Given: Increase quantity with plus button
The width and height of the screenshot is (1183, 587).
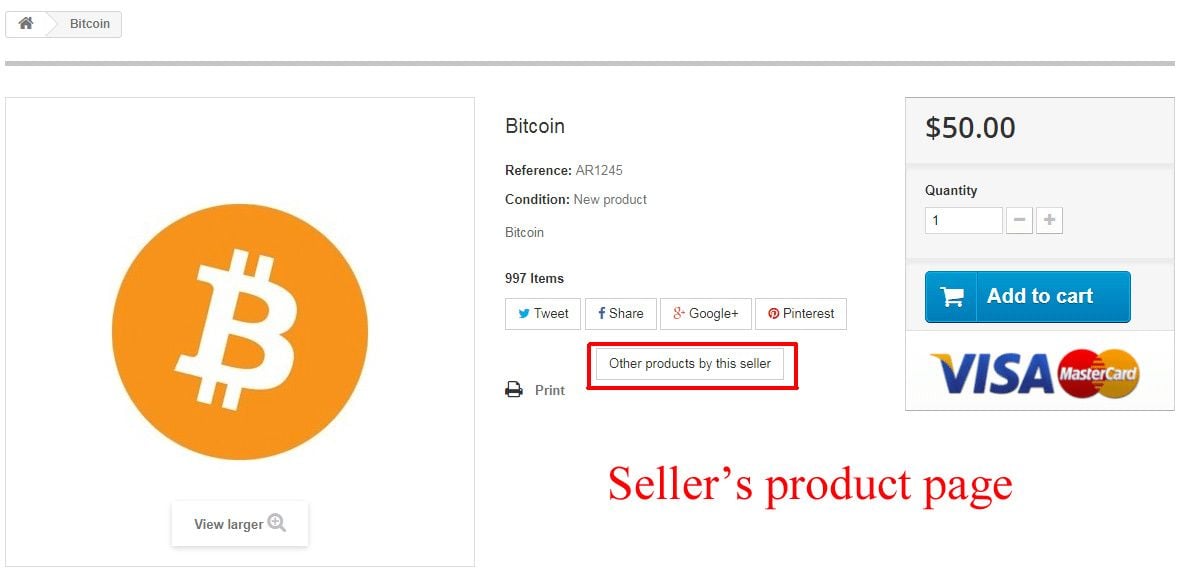Looking at the screenshot, I should 1049,221.
